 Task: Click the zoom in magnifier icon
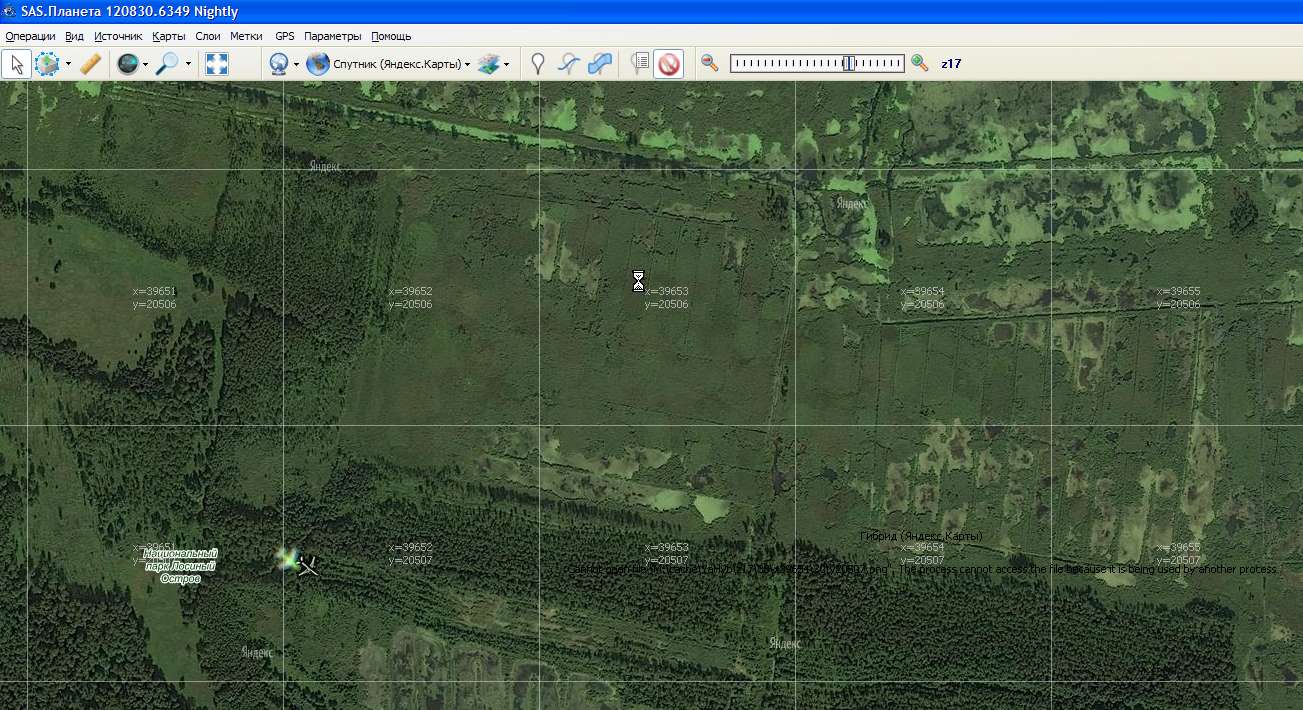click(x=920, y=63)
